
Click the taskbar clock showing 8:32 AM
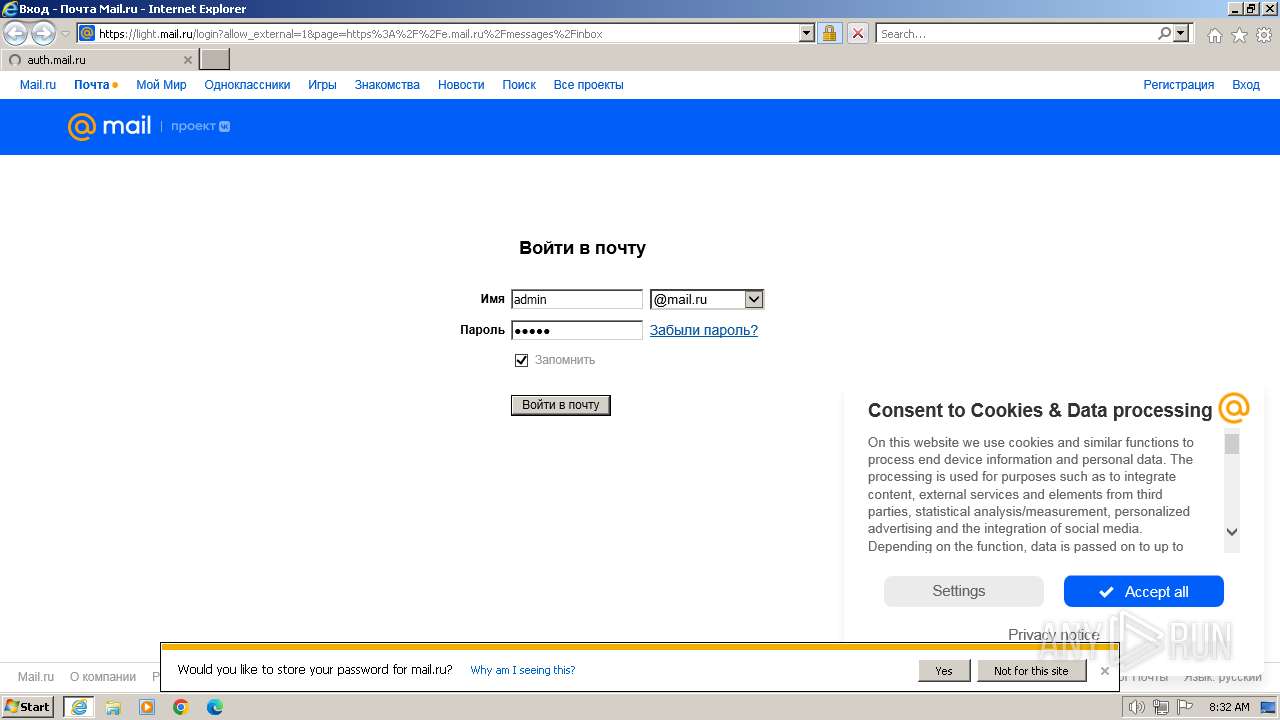coord(1229,707)
